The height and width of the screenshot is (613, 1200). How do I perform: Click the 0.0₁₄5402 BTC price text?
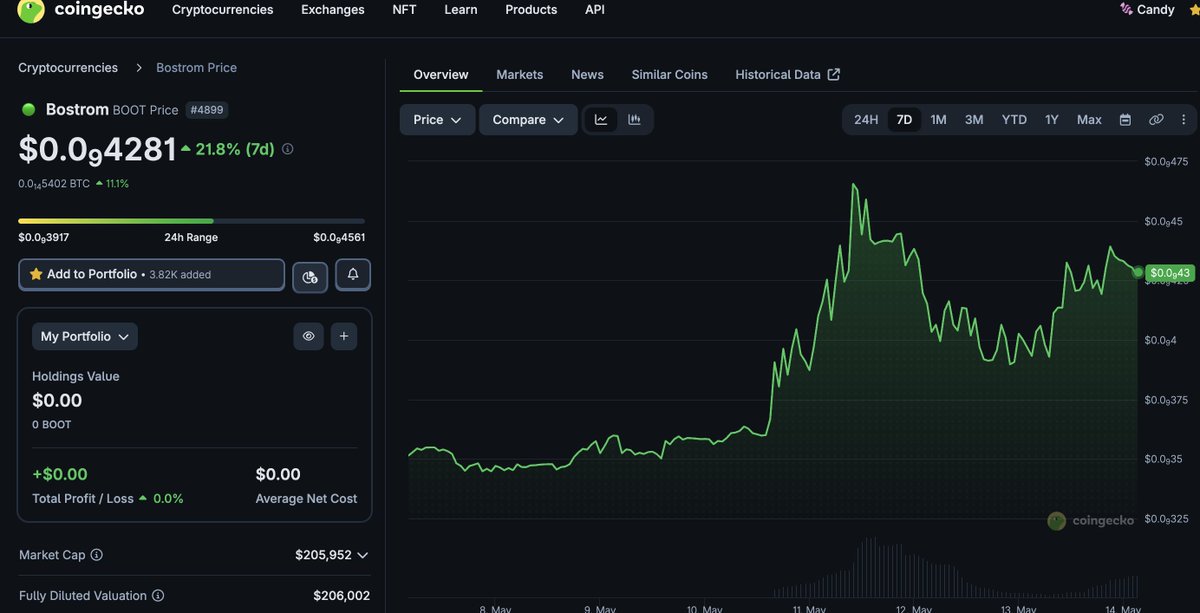tap(54, 184)
